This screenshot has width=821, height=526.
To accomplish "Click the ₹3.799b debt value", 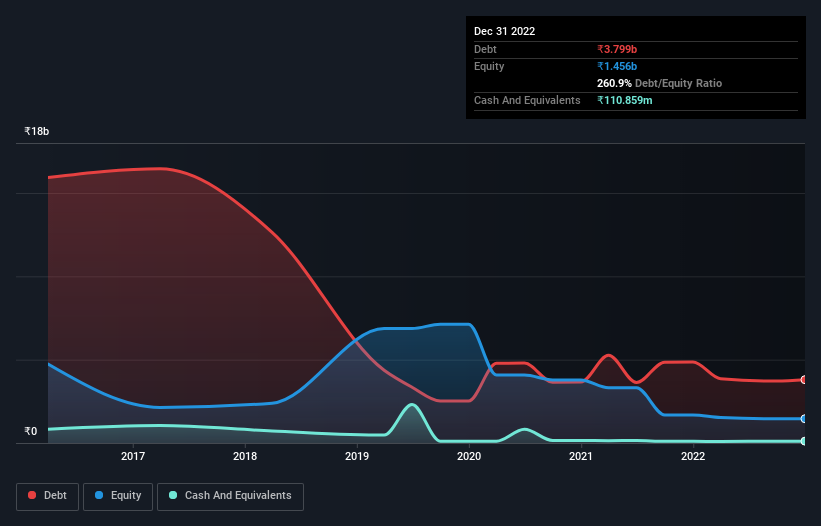I will (x=617, y=49).
